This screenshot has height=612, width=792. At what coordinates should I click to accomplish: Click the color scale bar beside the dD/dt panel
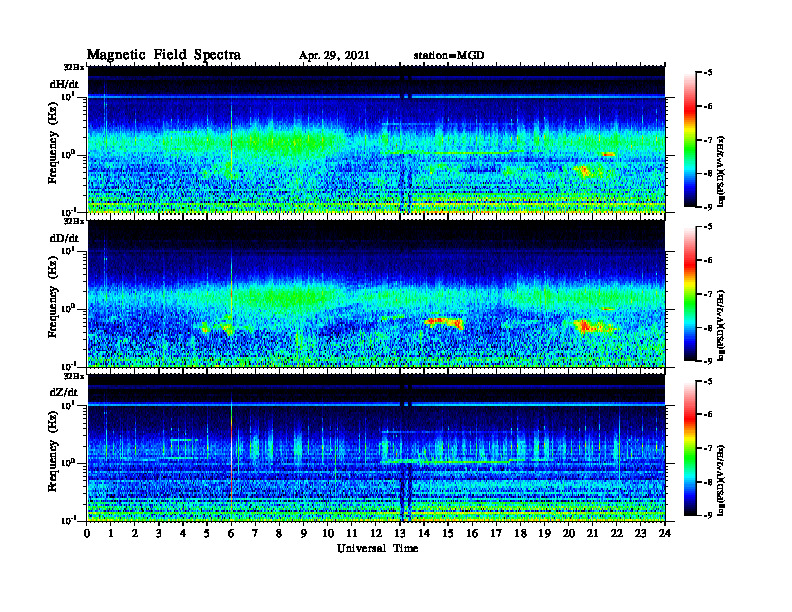pyautogui.click(x=689, y=294)
